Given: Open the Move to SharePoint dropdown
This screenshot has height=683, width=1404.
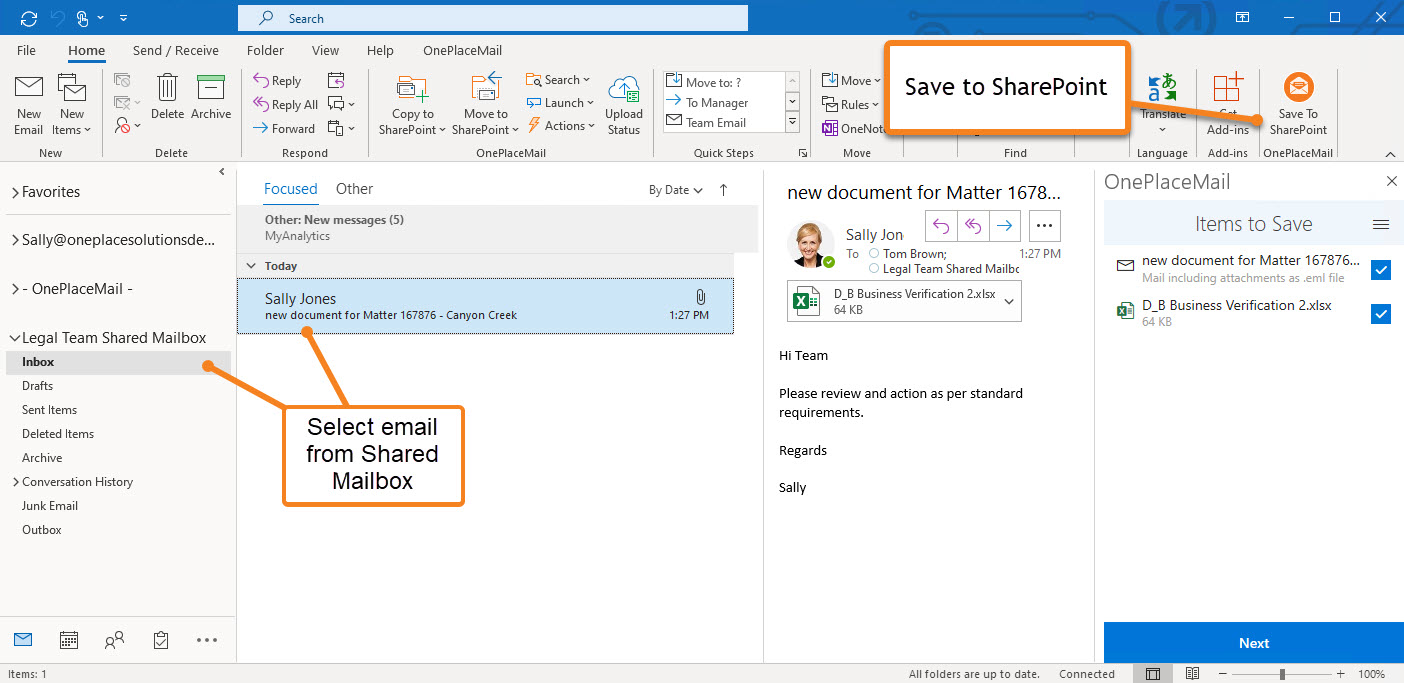Looking at the screenshot, I should click(x=485, y=105).
